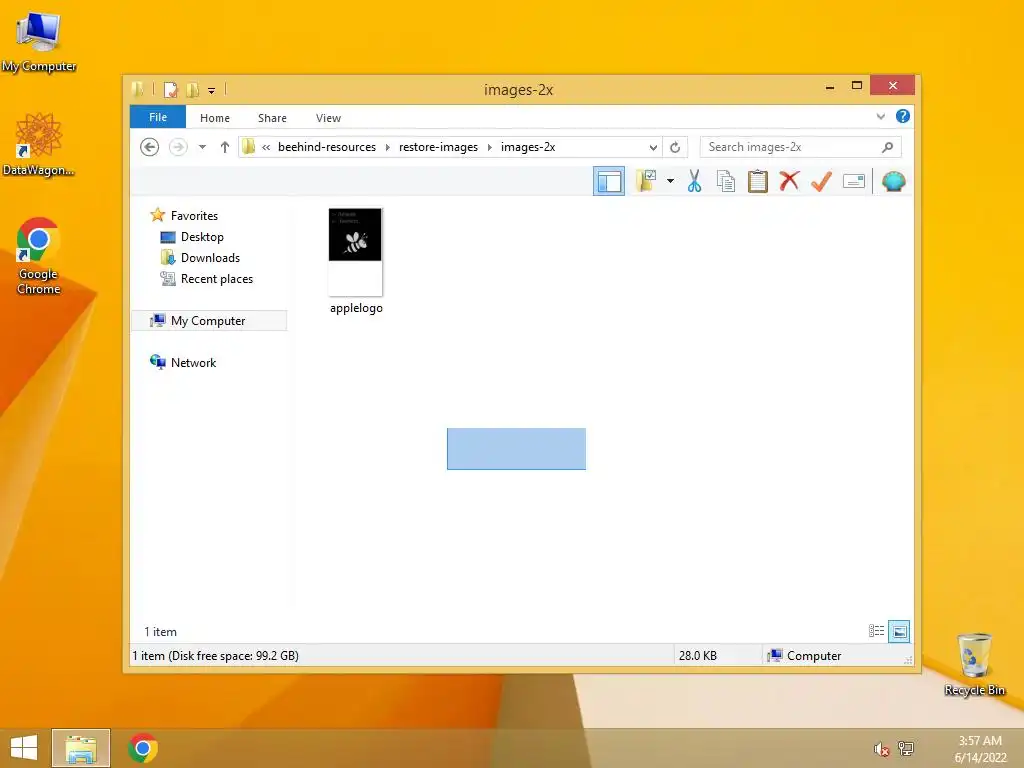Minimize the images-2x window

[x=829, y=86]
